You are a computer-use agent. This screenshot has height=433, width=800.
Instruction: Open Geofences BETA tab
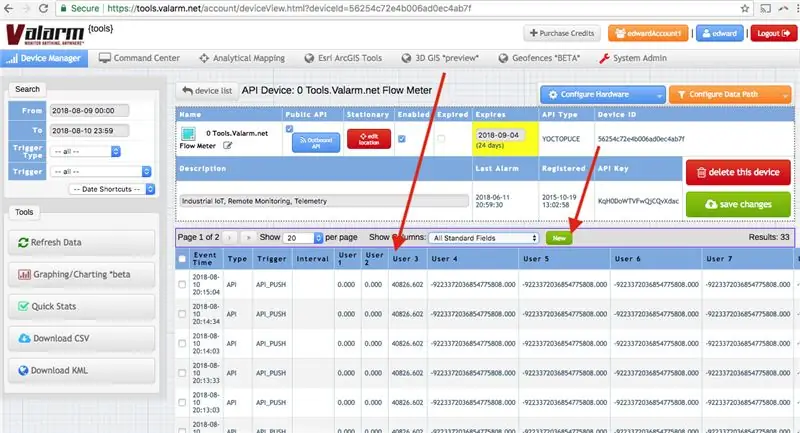click(x=539, y=58)
